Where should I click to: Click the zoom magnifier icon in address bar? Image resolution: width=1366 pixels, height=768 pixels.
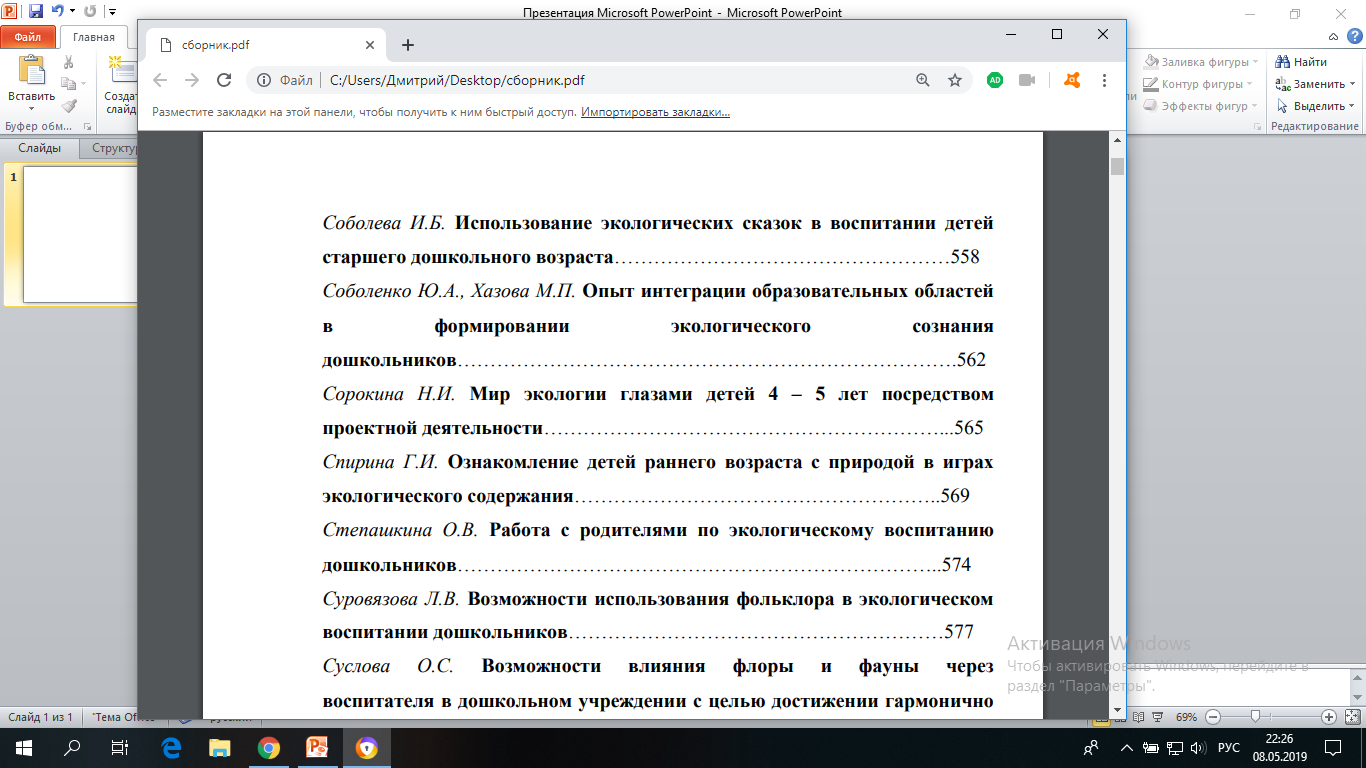coord(922,80)
